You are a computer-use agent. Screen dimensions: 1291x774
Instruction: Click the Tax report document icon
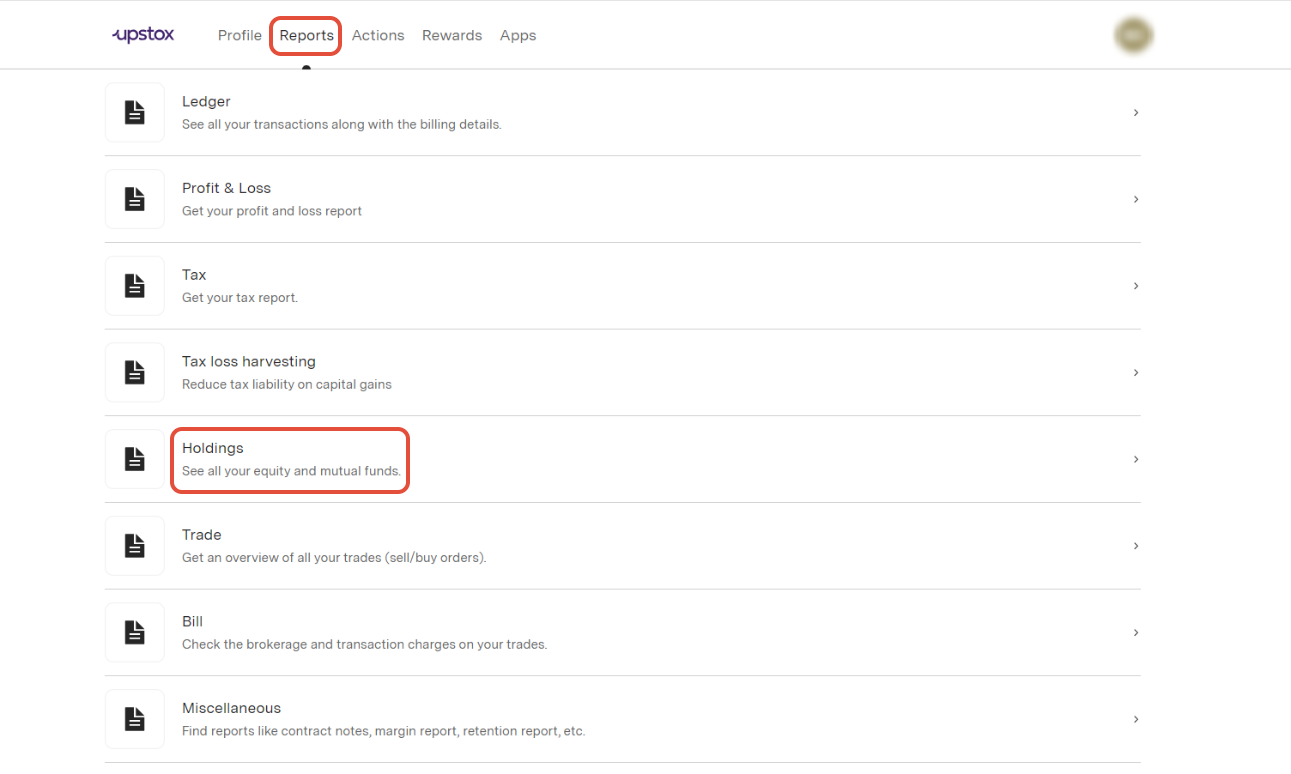[135, 286]
